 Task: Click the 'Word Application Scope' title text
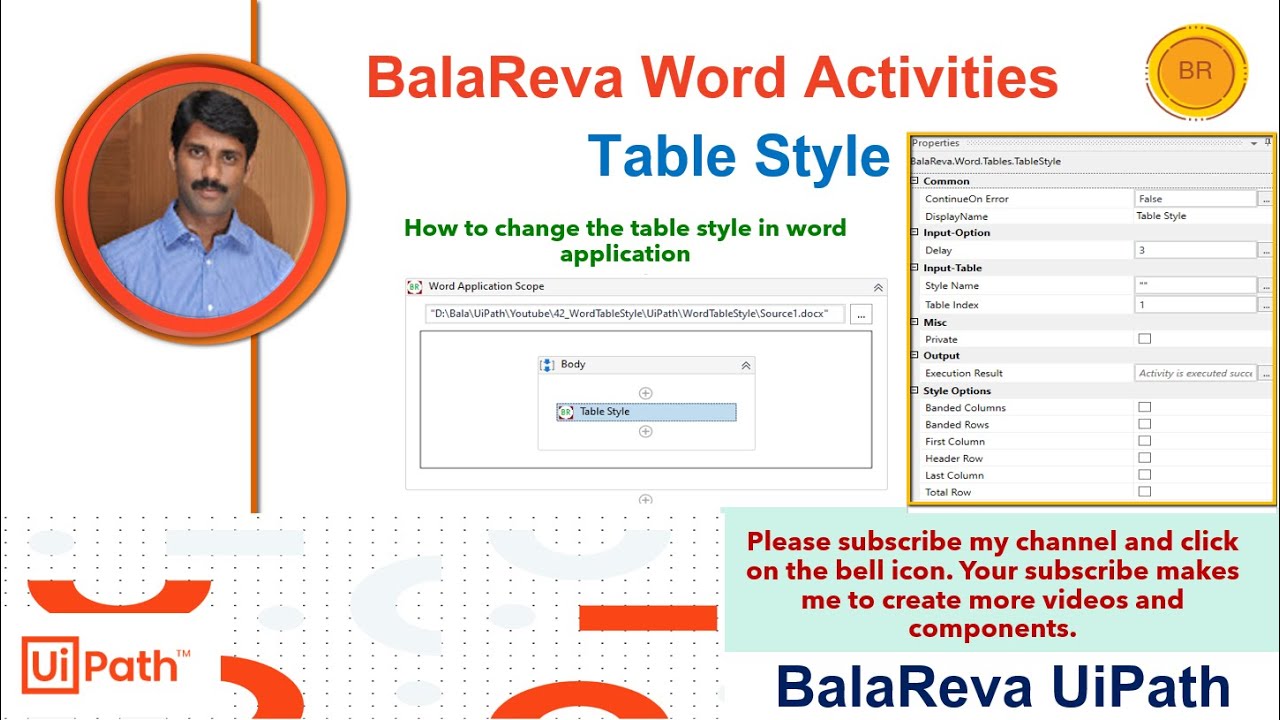486,287
